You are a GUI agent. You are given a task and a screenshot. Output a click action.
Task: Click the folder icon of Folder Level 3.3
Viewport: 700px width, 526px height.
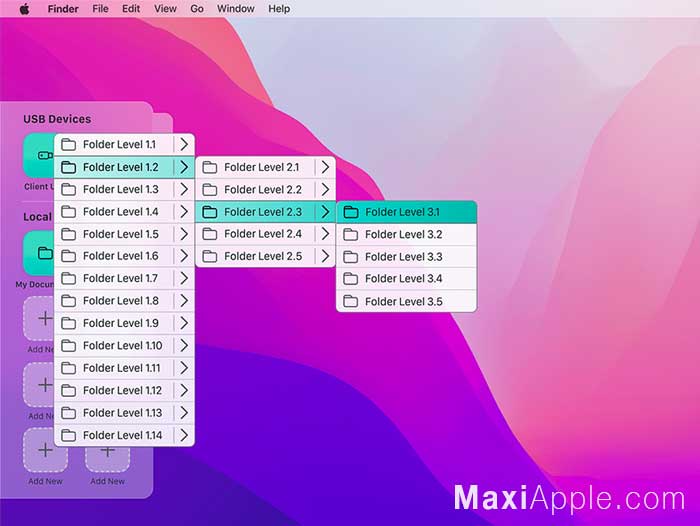pos(350,257)
